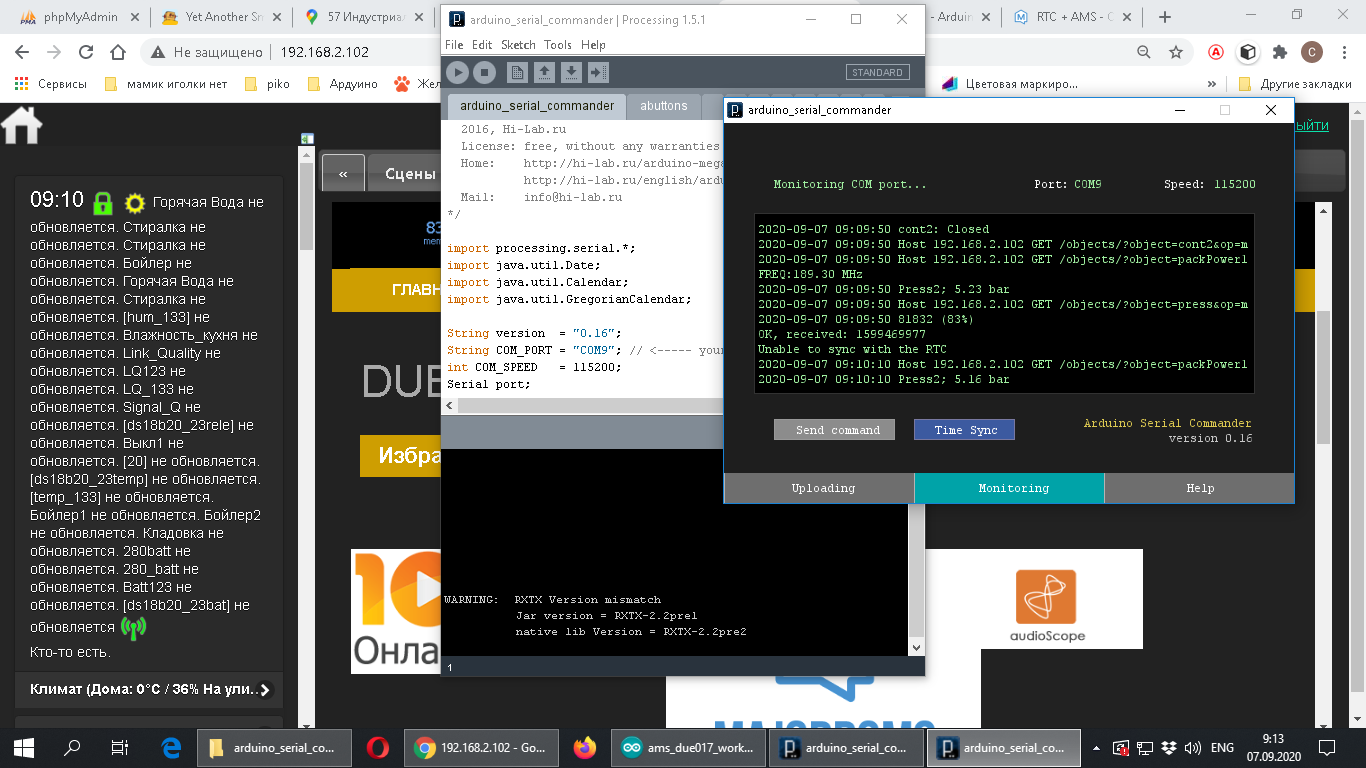The width and height of the screenshot is (1366, 768).
Task: Expand the Климат section chevron
Action: (x=264, y=690)
